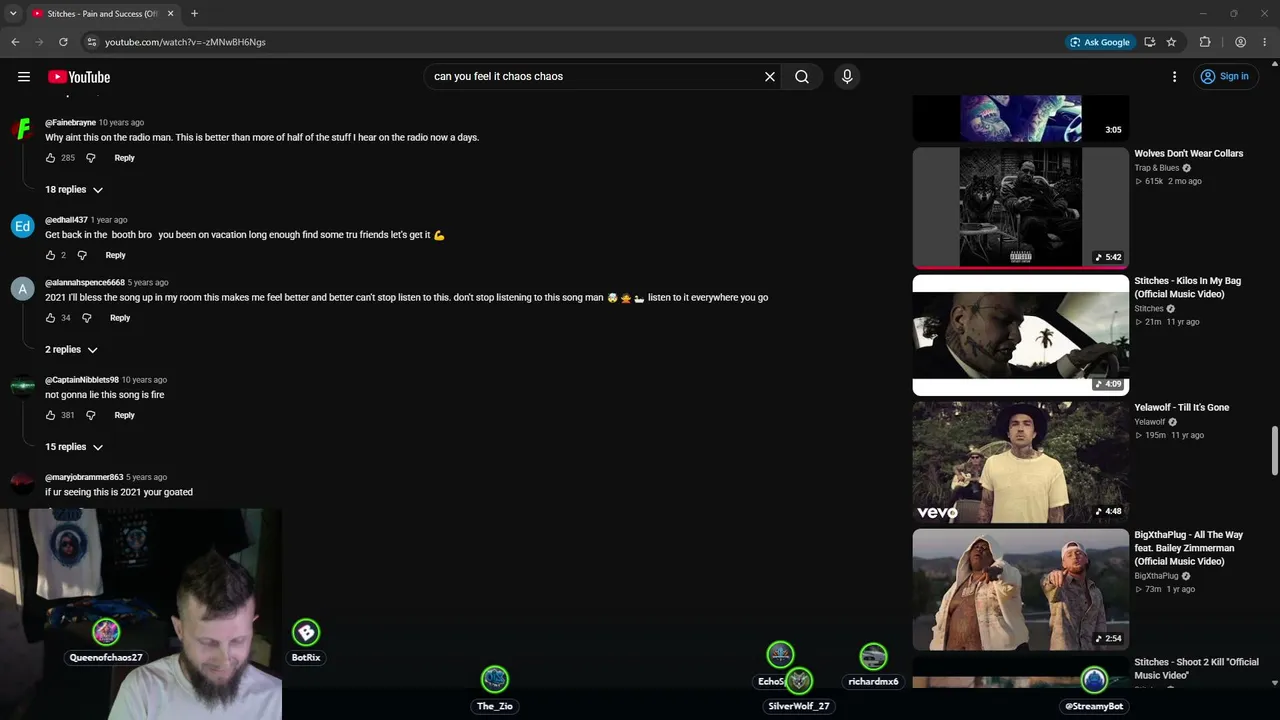Dislike the comment by @CaptainNibblets98
Image resolution: width=1280 pixels, height=720 pixels.
pyautogui.click(x=90, y=415)
